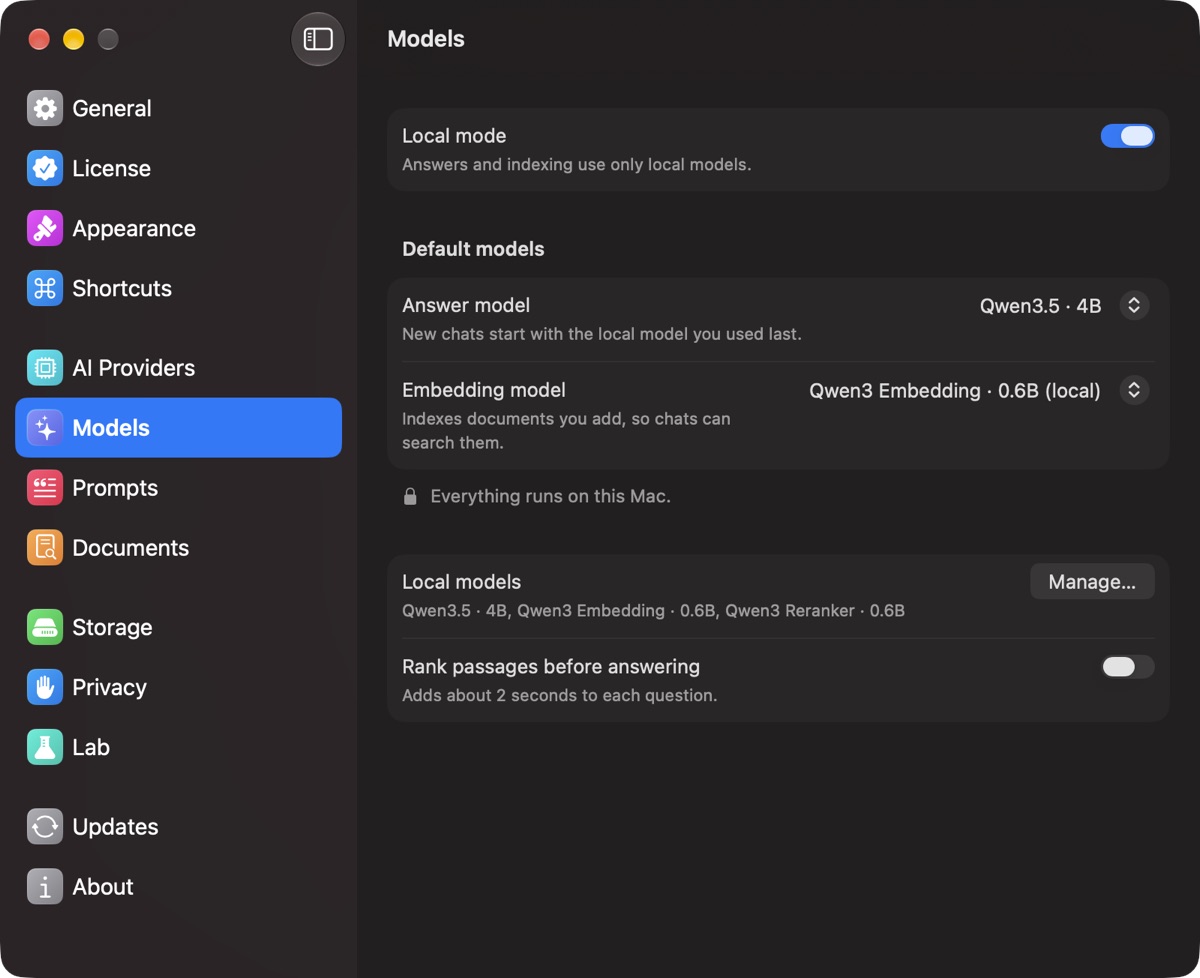Click the Default models heading
Screen dimensions: 1200x978
click(x=473, y=249)
